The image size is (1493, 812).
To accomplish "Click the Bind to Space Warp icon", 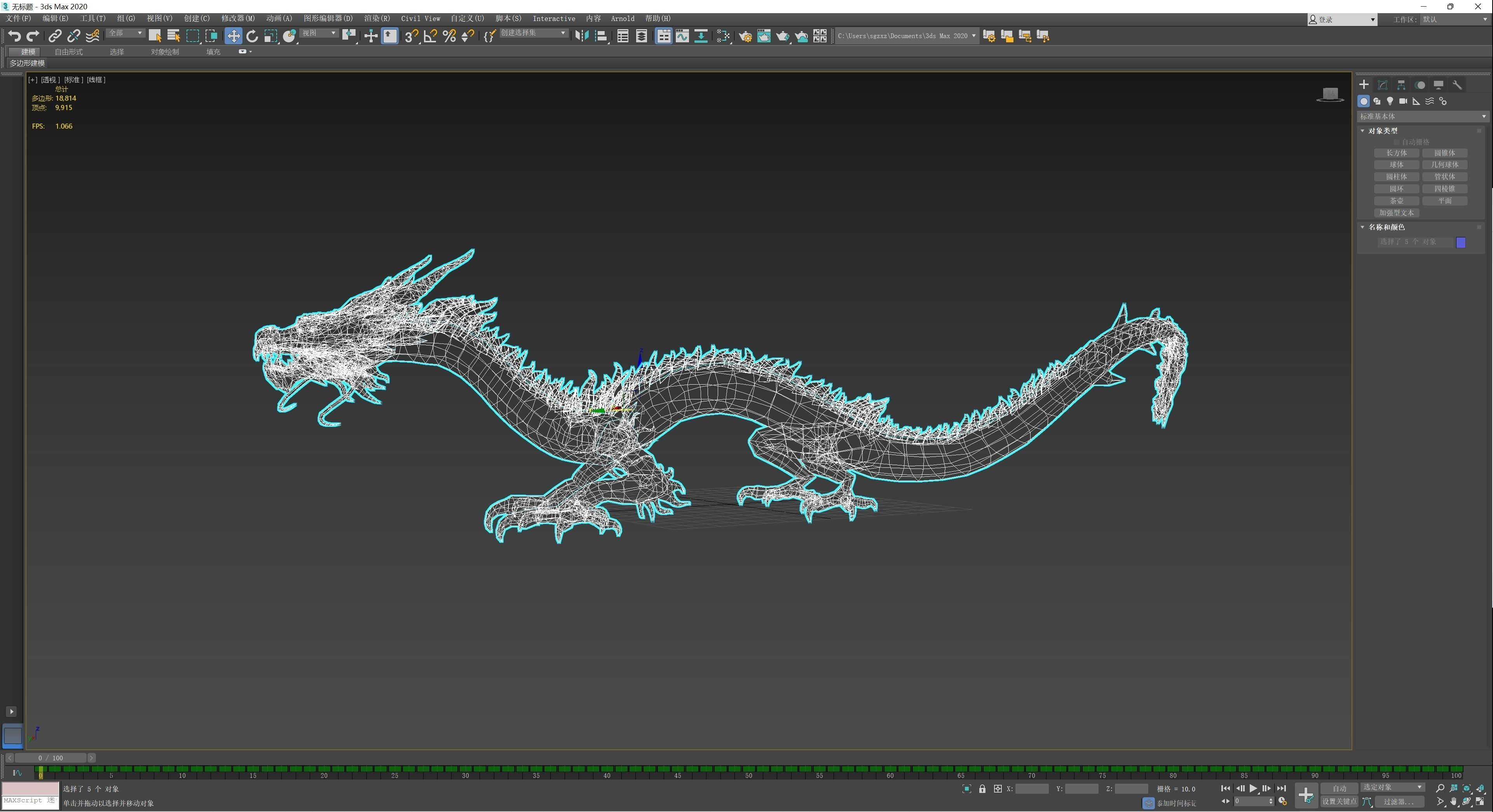I will [93, 36].
